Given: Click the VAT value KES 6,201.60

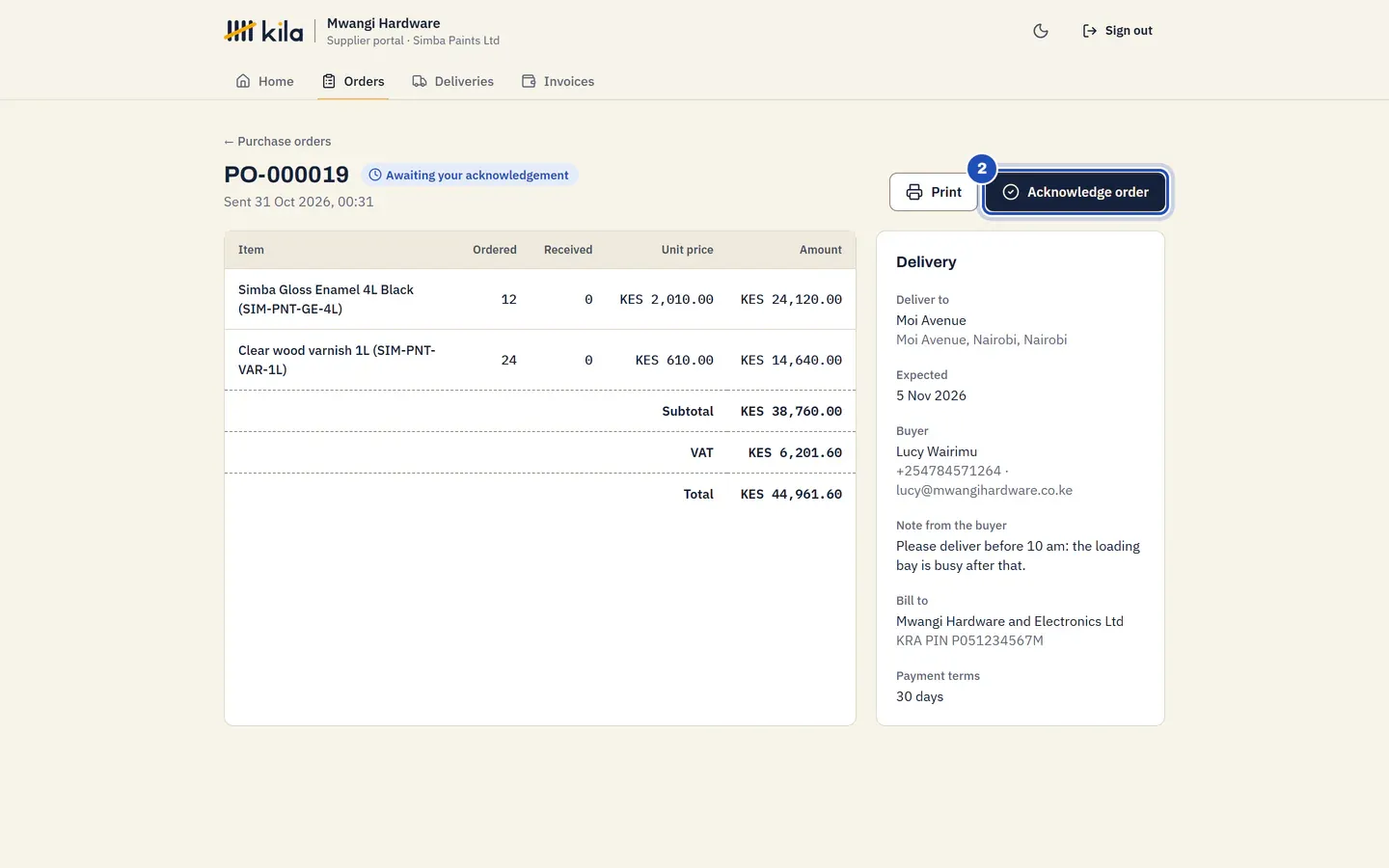Looking at the screenshot, I should (795, 452).
